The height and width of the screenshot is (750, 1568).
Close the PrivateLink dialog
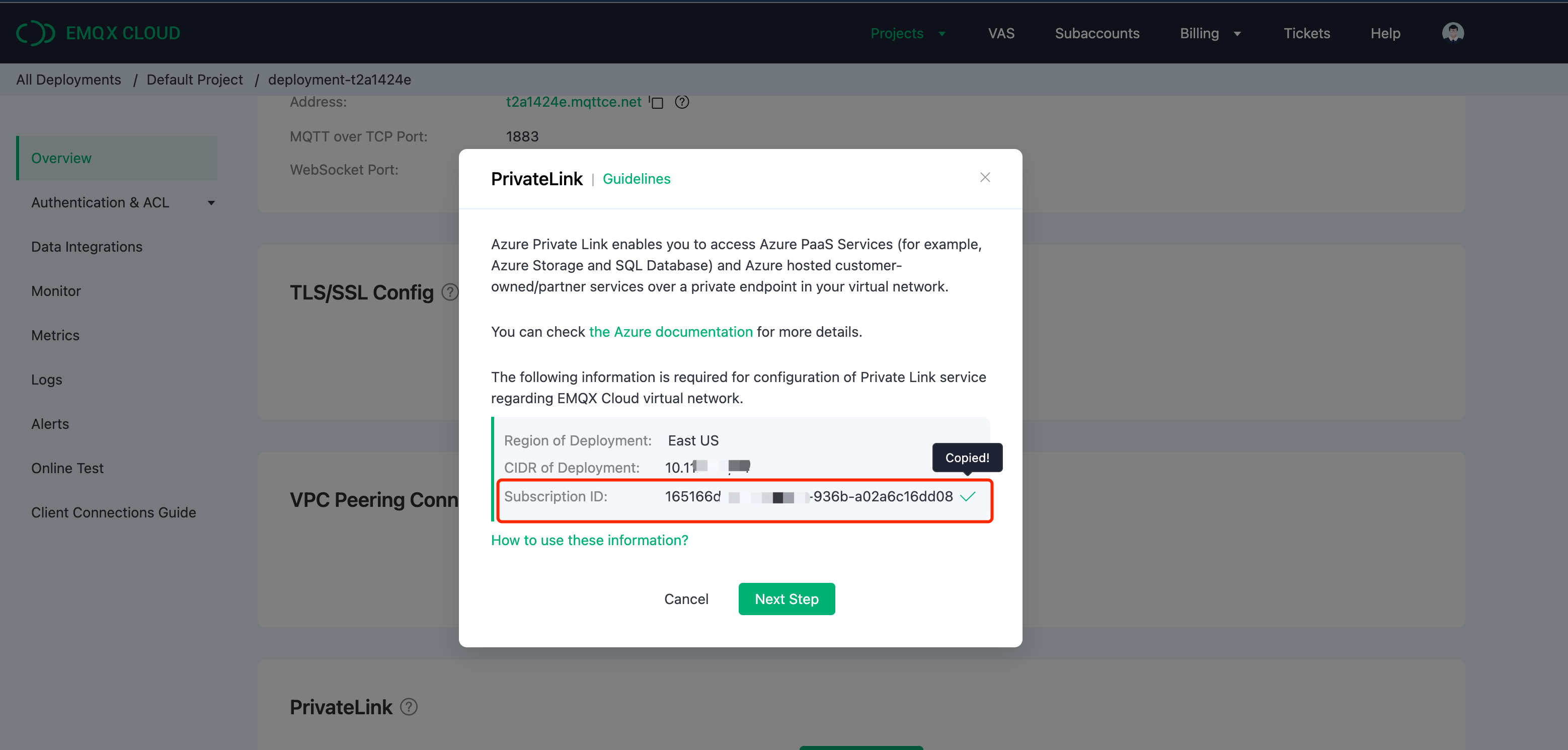point(985,177)
